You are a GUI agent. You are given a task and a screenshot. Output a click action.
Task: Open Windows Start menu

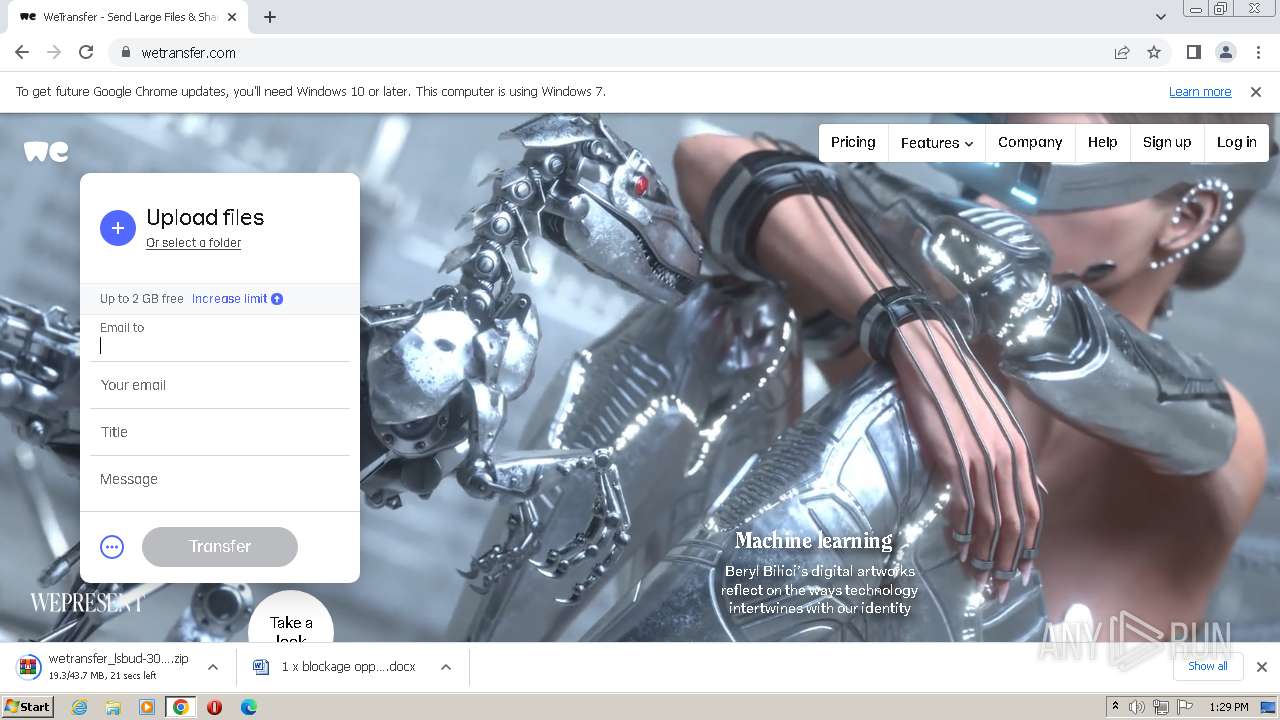coord(27,707)
